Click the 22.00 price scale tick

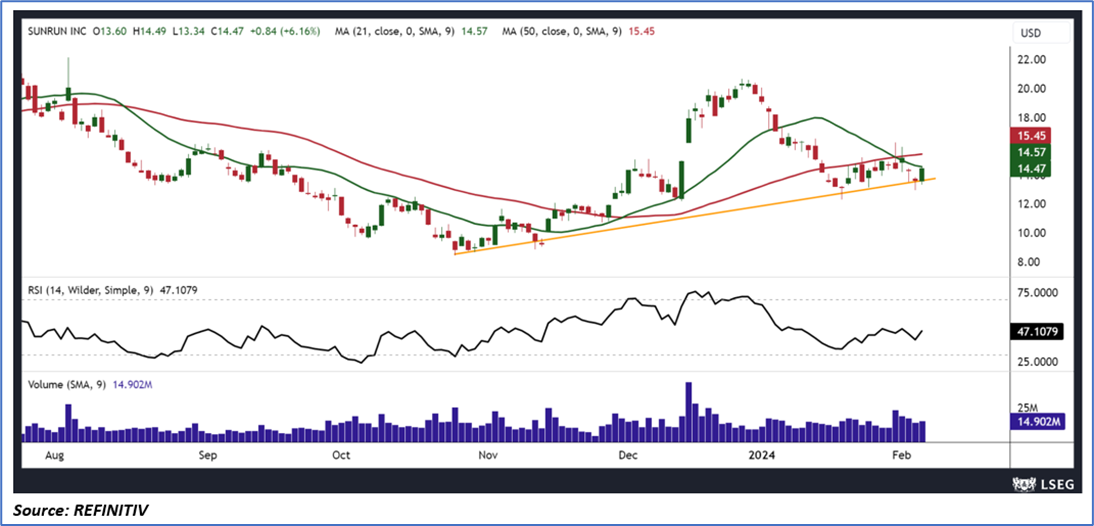point(1031,60)
